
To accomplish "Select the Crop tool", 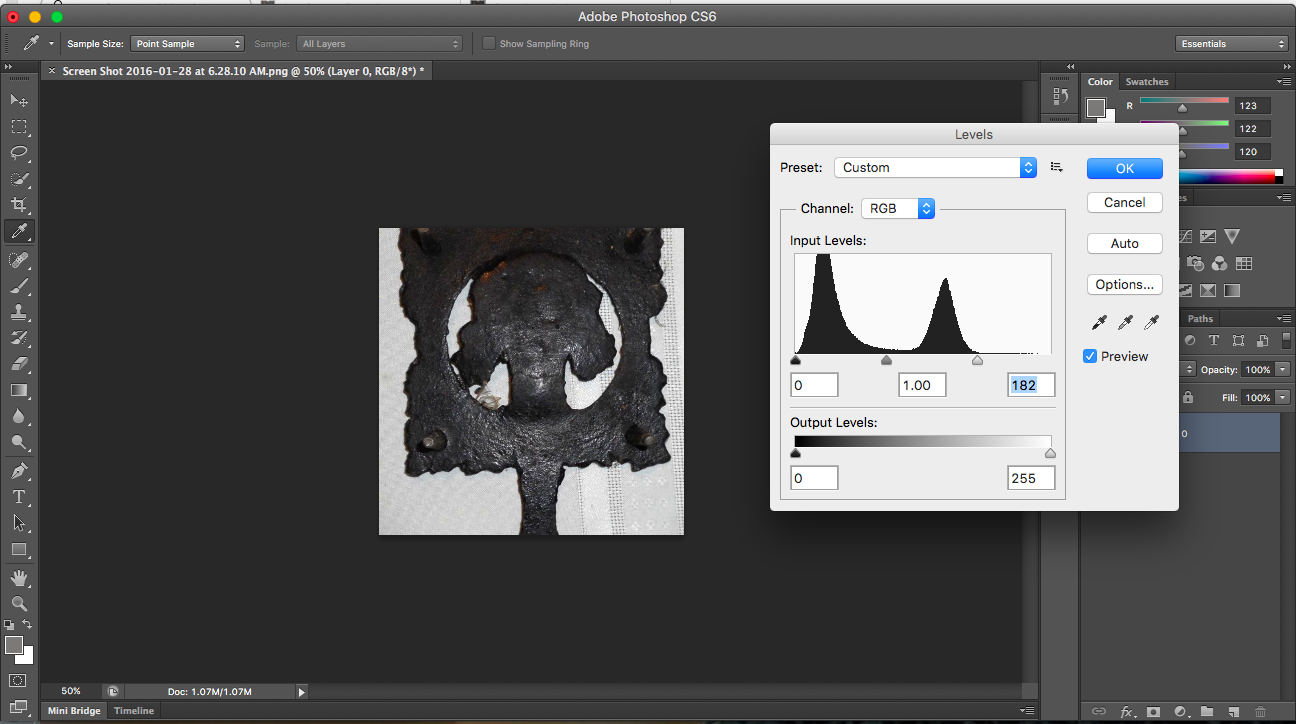I will (x=19, y=205).
